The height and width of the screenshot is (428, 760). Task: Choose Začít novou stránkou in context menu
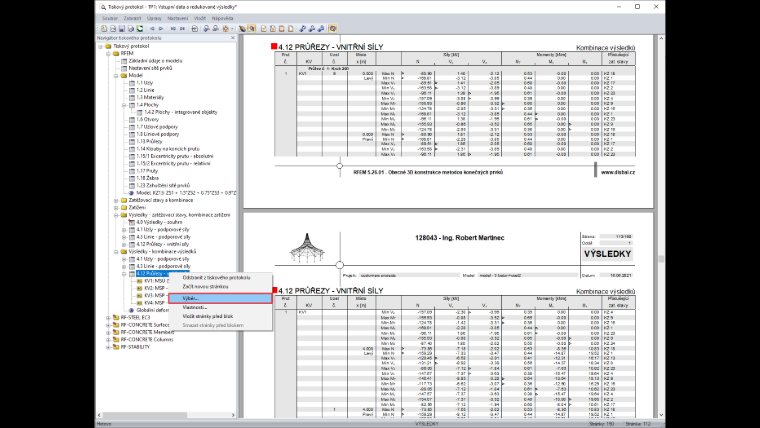[x=205, y=286]
